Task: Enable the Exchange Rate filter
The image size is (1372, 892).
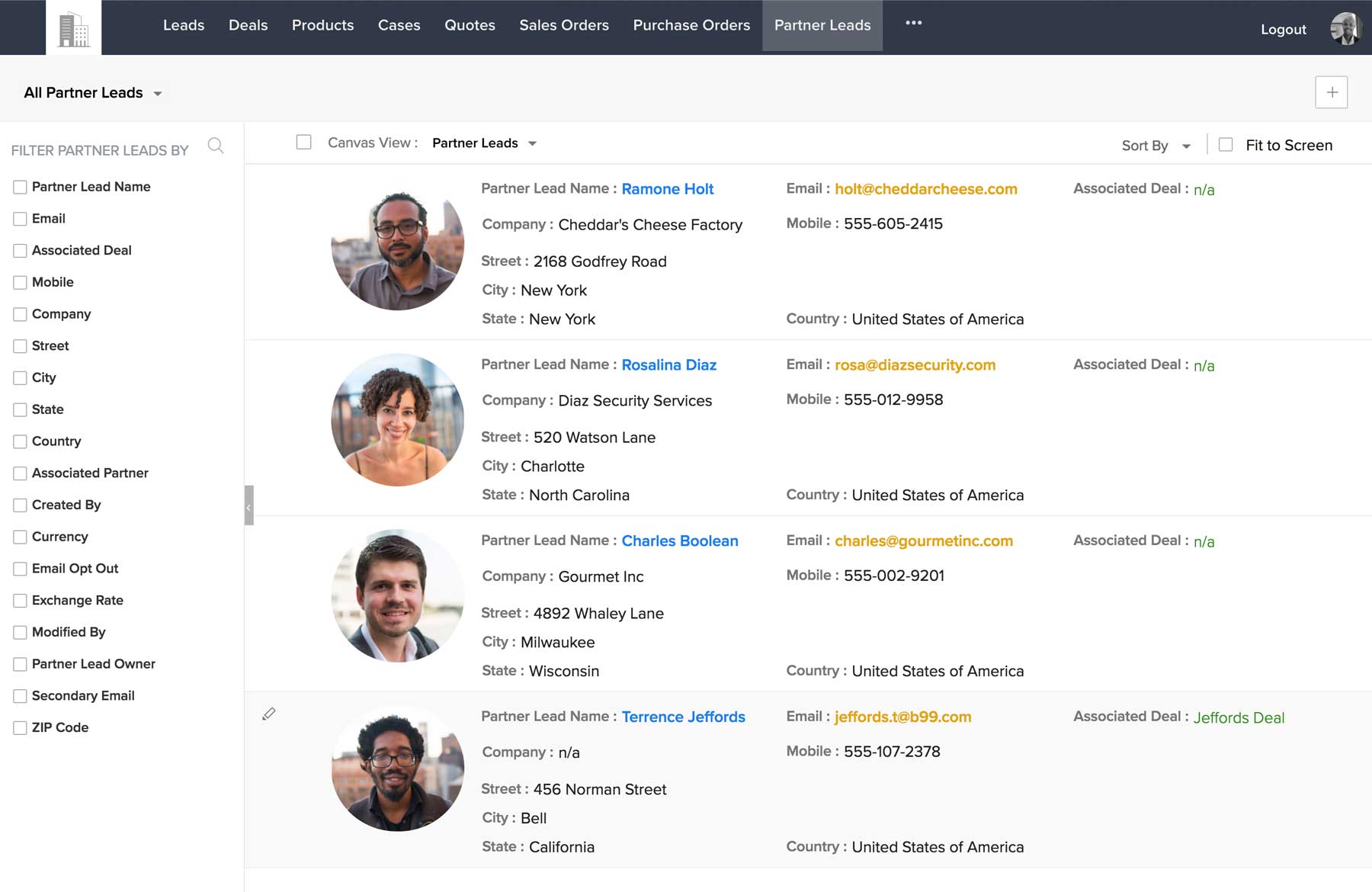Action: pos(21,601)
